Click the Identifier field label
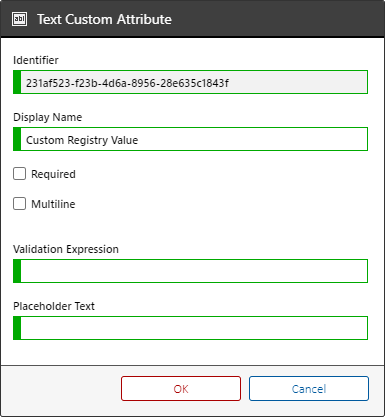The image size is (385, 417). 36,60
